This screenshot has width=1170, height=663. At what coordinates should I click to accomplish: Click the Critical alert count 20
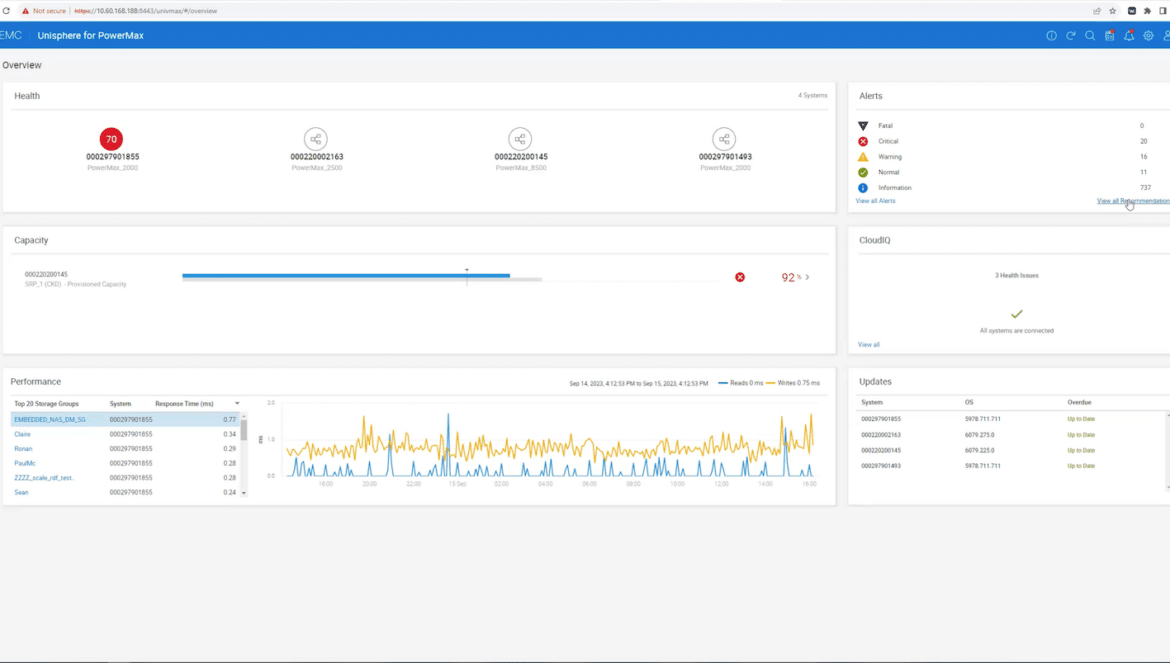1143,142
